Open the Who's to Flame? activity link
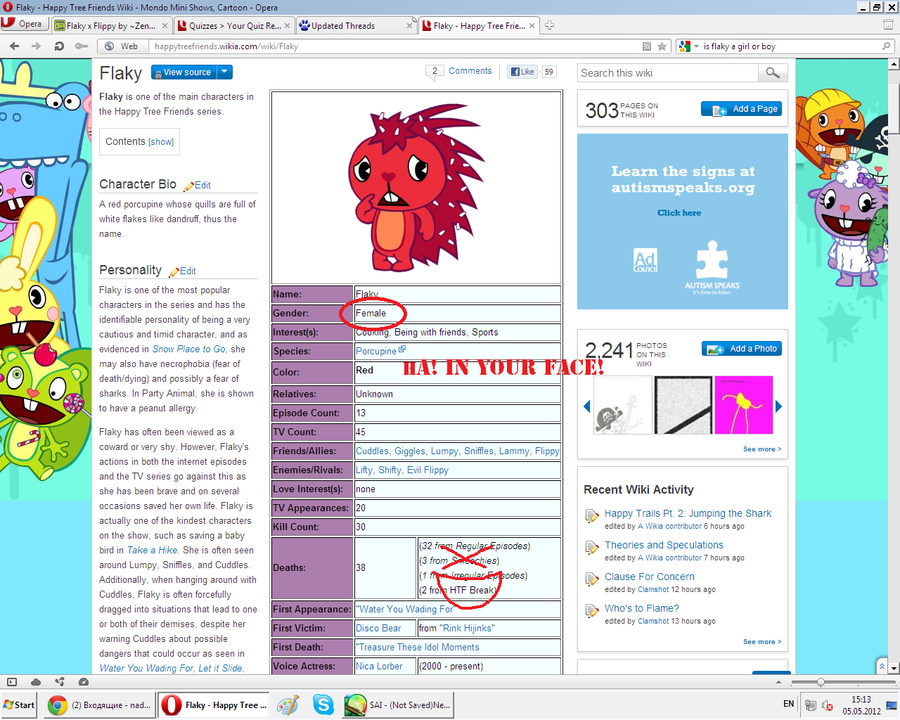This screenshot has height=720, width=900. pyautogui.click(x=642, y=608)
